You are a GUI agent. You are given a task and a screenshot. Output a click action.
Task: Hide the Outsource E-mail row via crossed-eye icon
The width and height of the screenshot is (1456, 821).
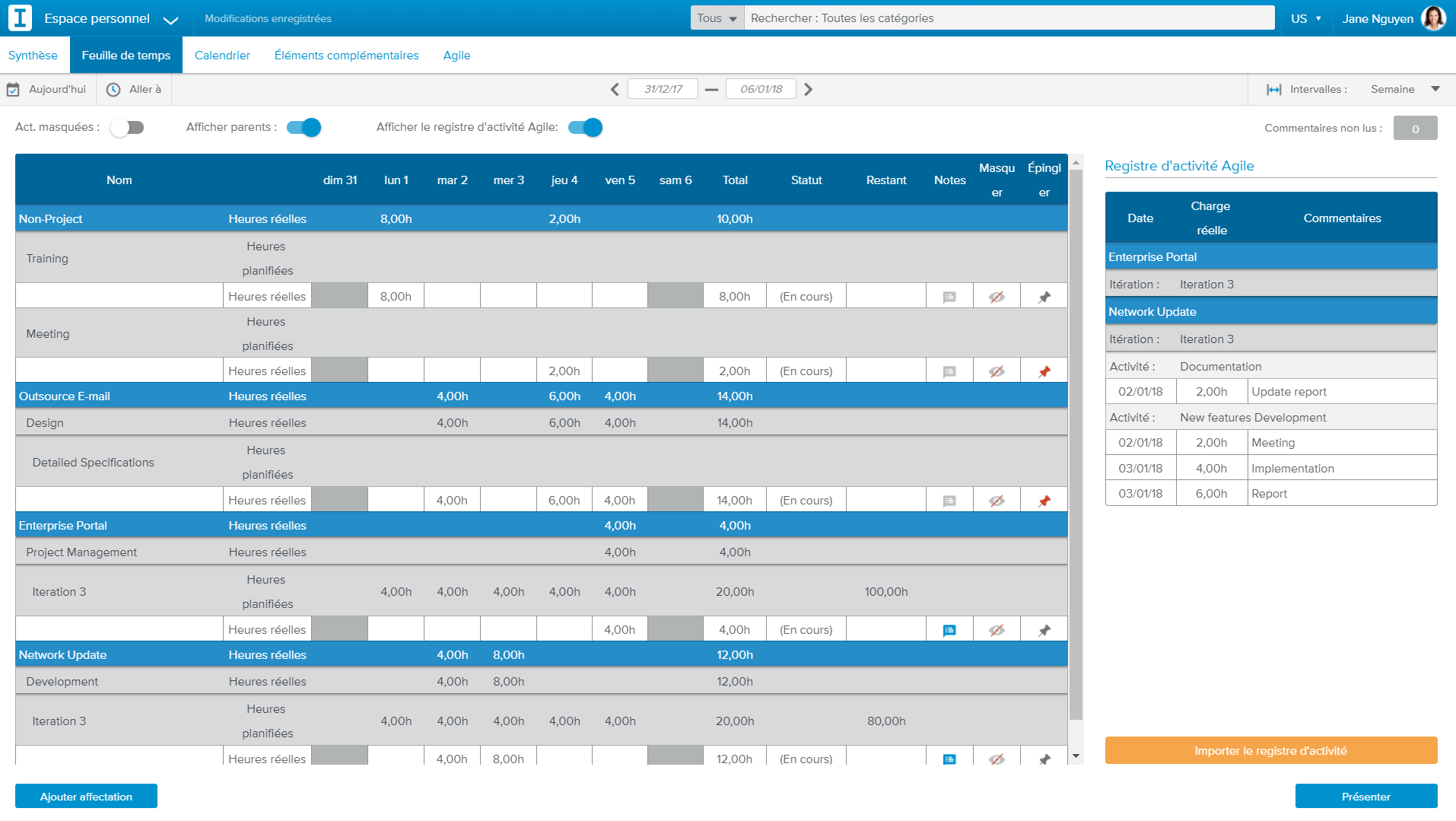pos(997,500)
